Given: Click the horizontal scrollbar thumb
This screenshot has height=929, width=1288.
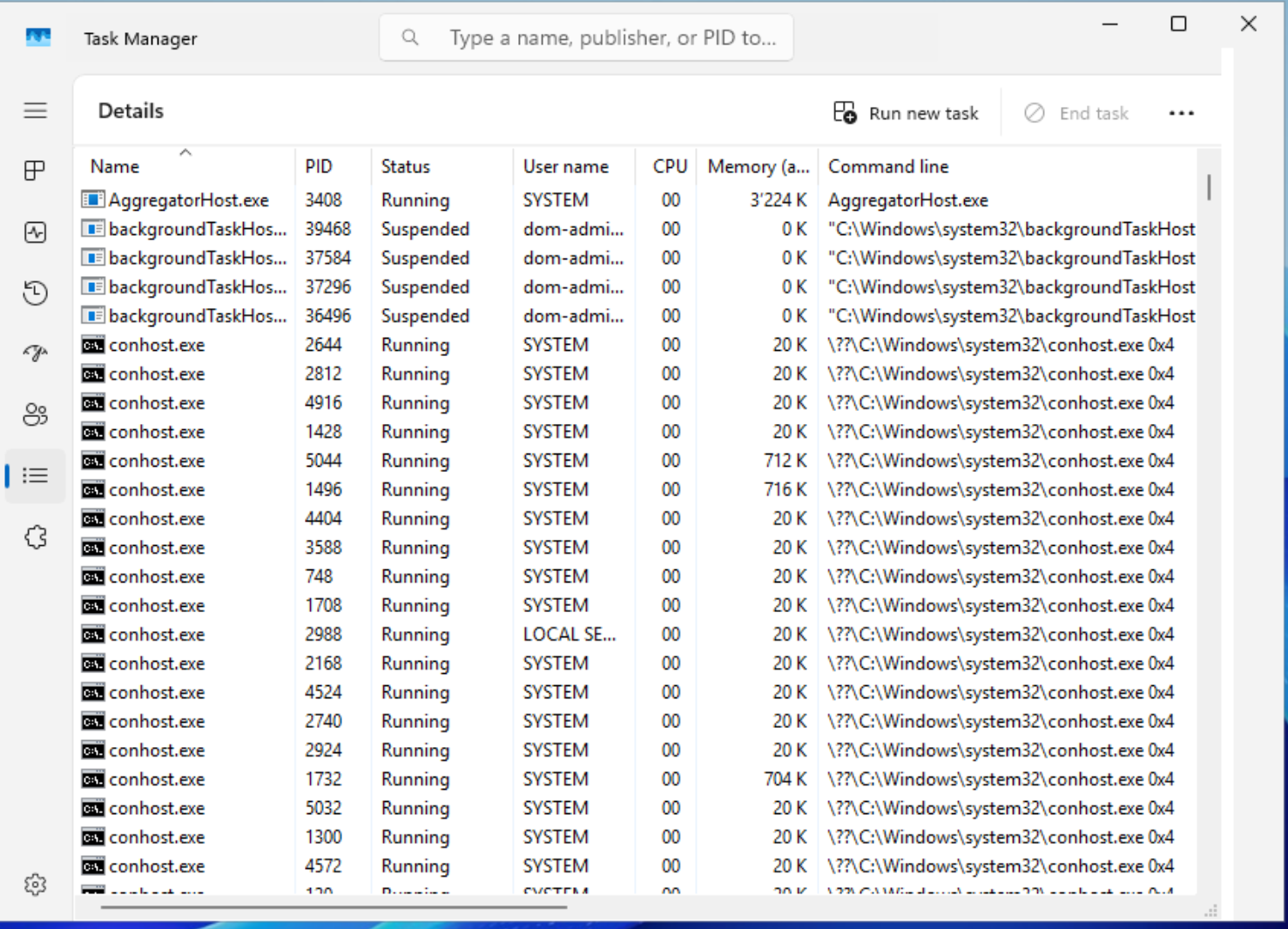Looking at the screenshot, I should [x=334, y=907].
